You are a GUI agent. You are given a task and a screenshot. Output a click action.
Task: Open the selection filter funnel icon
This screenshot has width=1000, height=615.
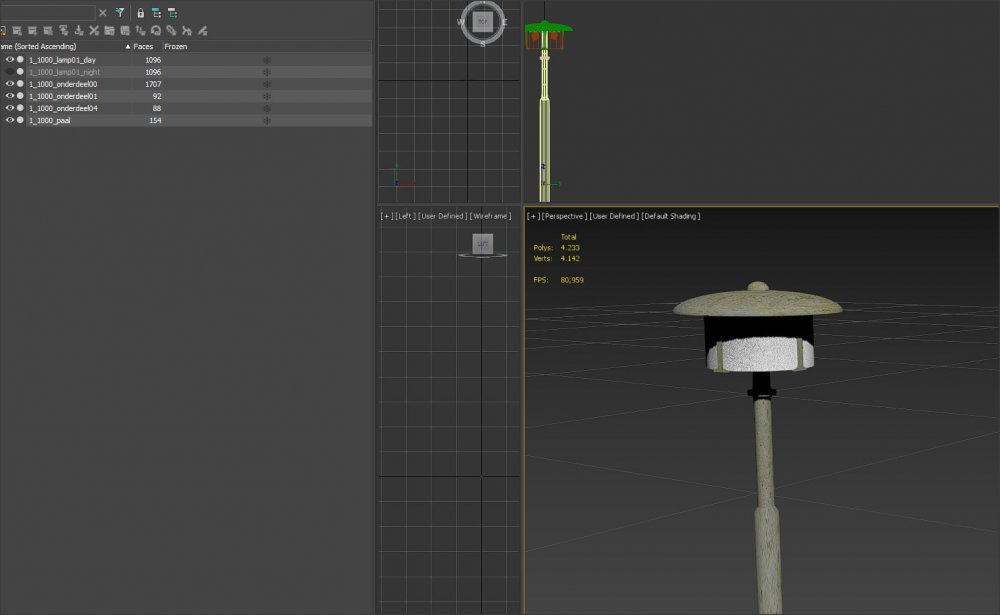(x=119, y=13)
